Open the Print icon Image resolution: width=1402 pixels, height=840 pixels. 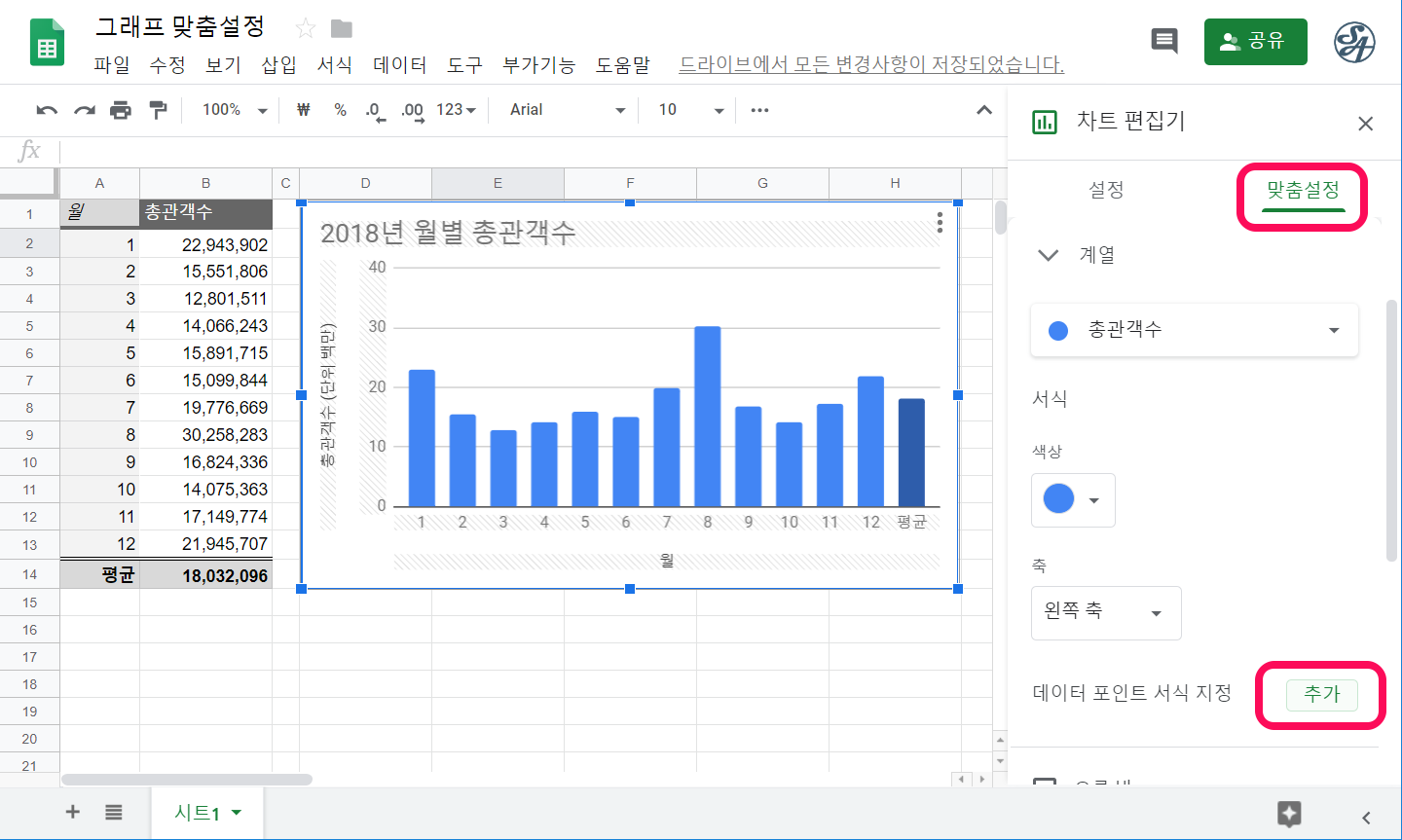point(121,110)
